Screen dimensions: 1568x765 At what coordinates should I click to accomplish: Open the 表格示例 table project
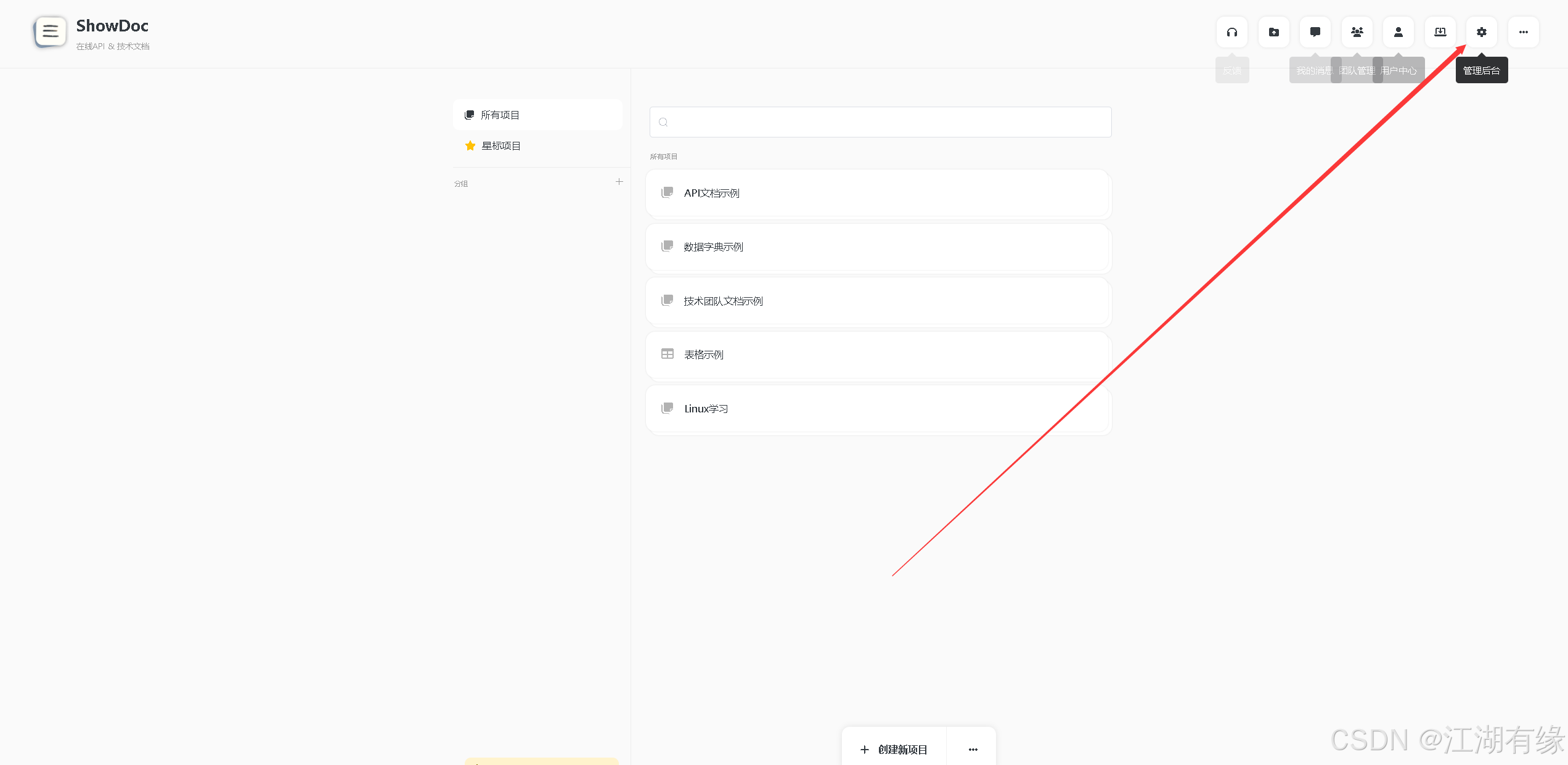pyautogui.click(x=878, y=355)
